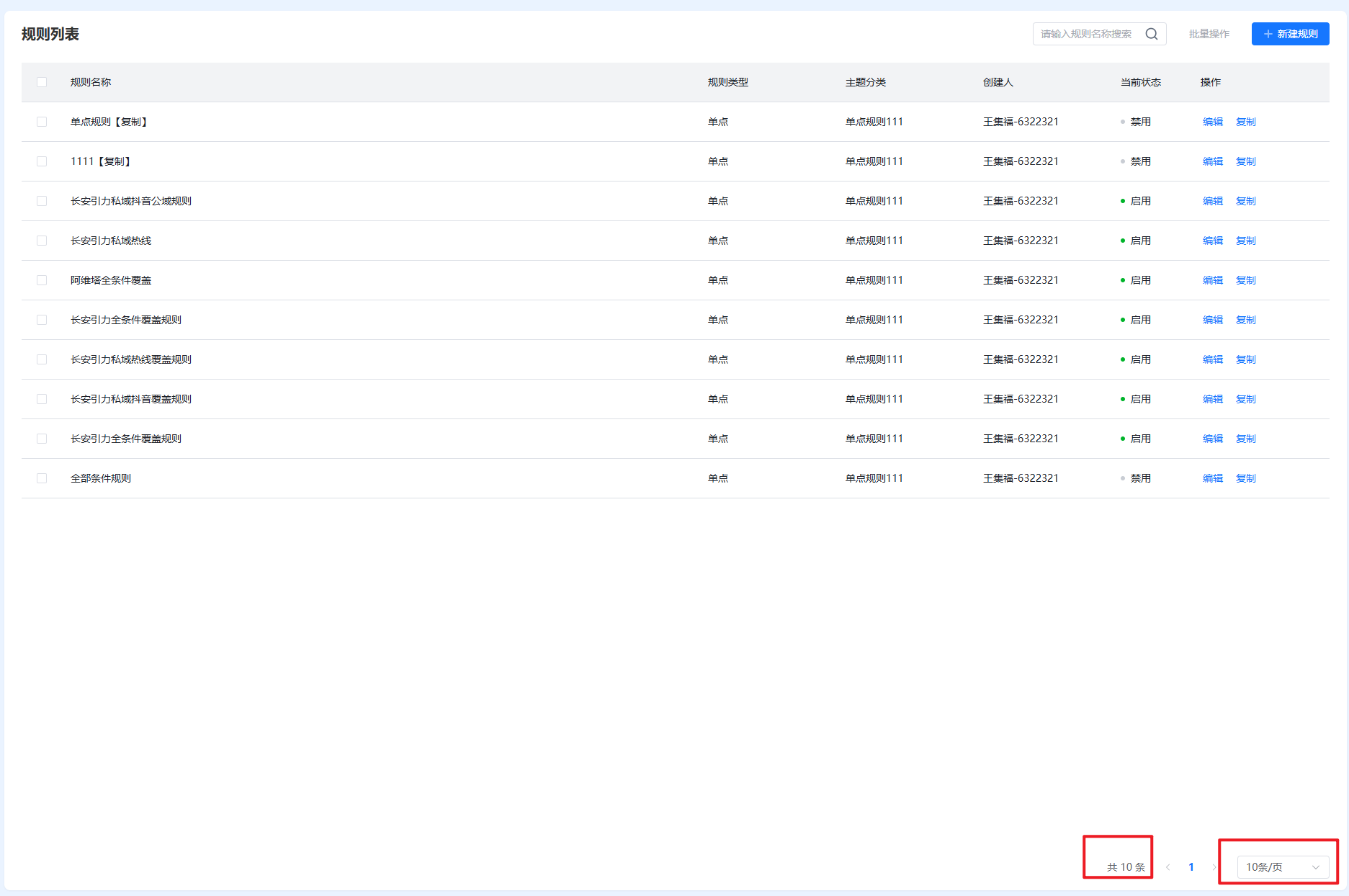Go to page 1 in pagination

[1191, 867]
